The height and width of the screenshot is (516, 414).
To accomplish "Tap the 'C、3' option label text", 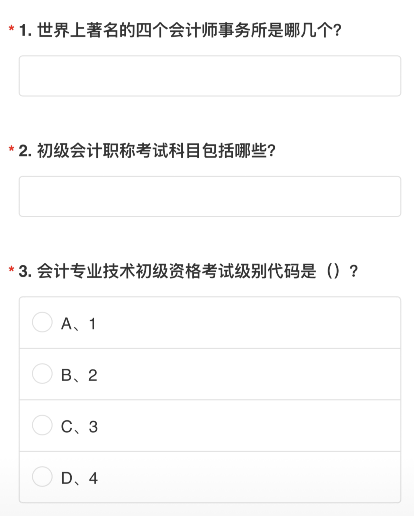I will click(x=79, y=427).
